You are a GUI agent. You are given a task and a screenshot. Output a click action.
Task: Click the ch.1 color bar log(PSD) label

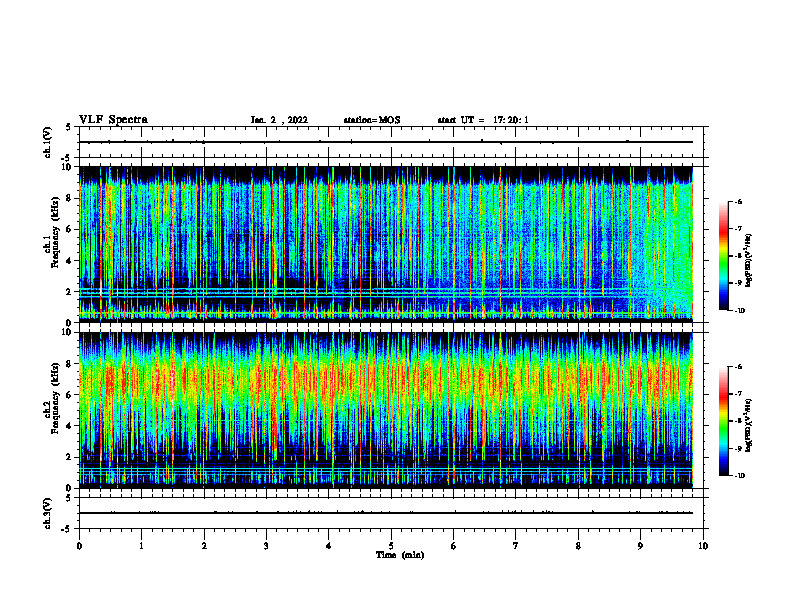(x=749, y=261)
